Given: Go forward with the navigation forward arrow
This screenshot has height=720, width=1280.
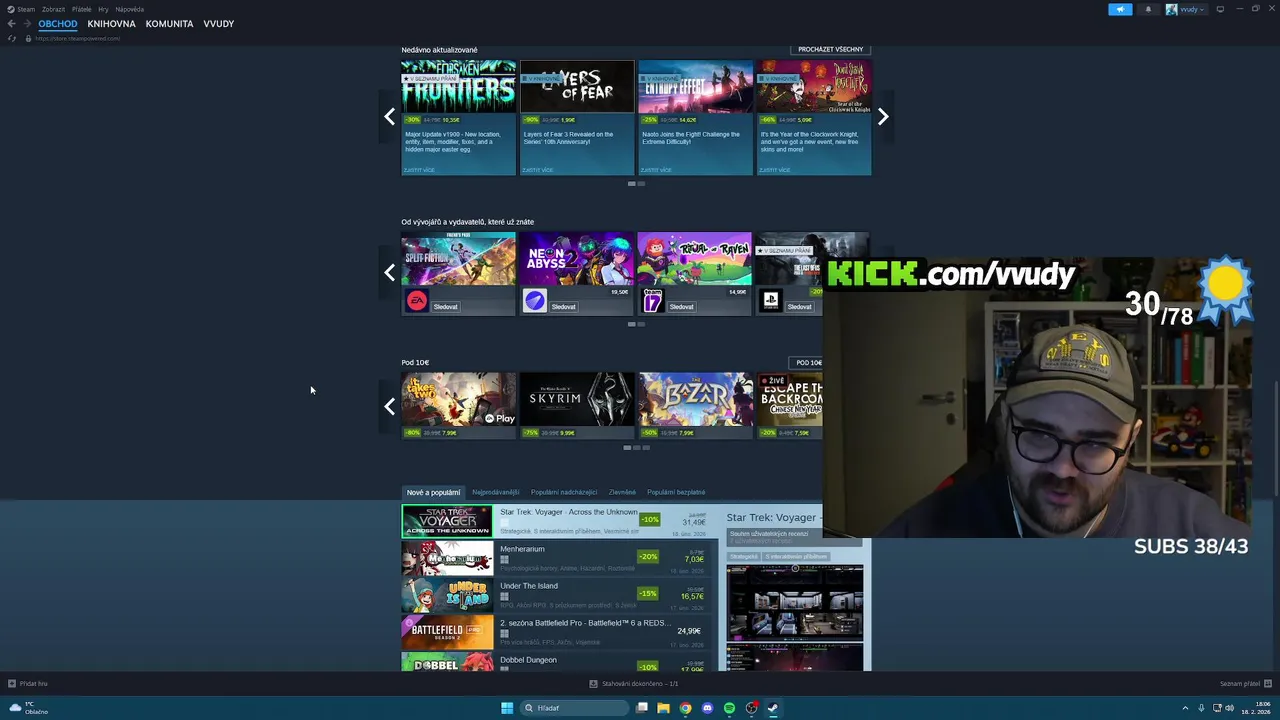Looking at the screenshot, I should [x=26, y=24].
